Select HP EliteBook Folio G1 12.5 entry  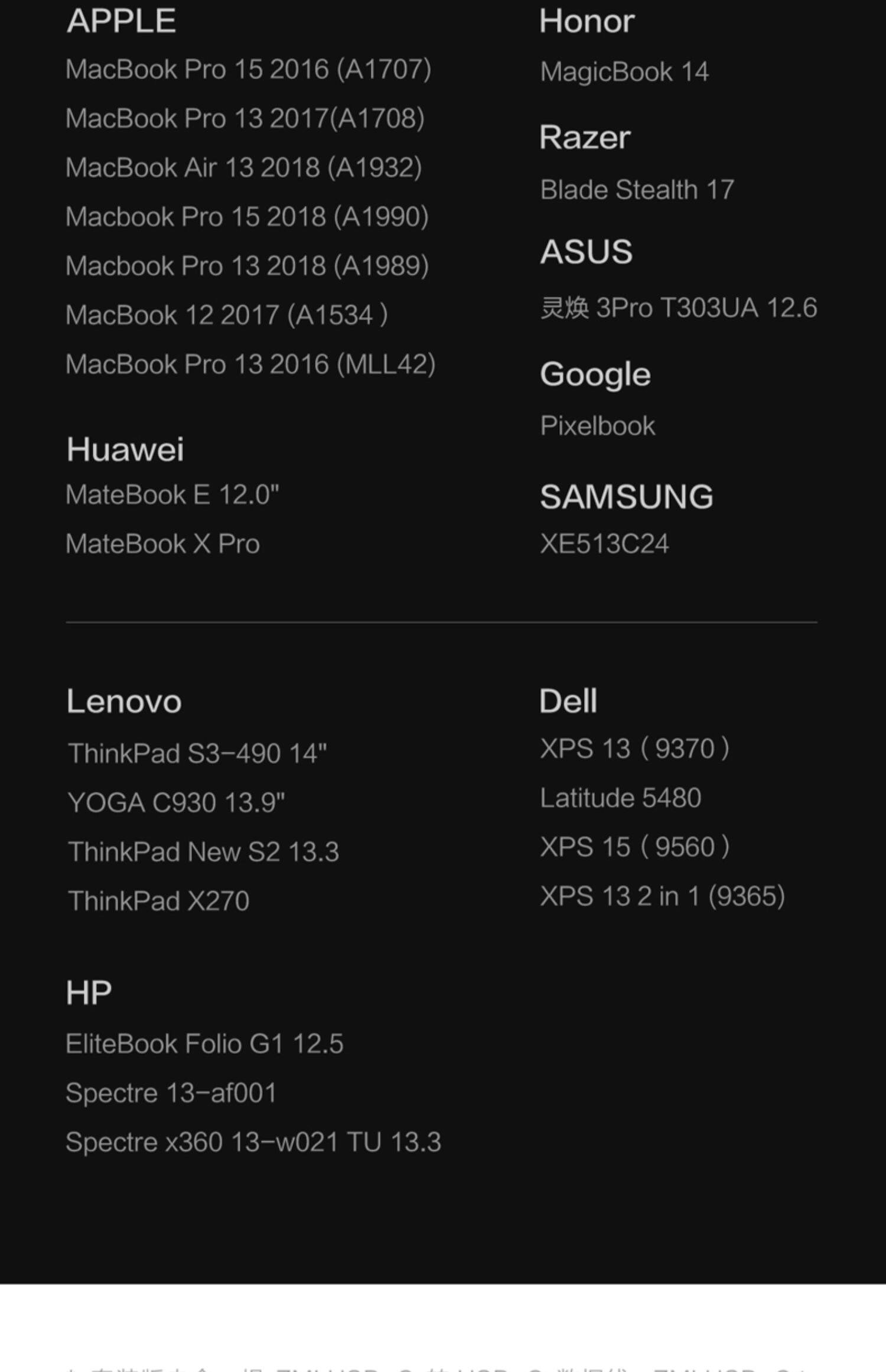[204, 1044]
